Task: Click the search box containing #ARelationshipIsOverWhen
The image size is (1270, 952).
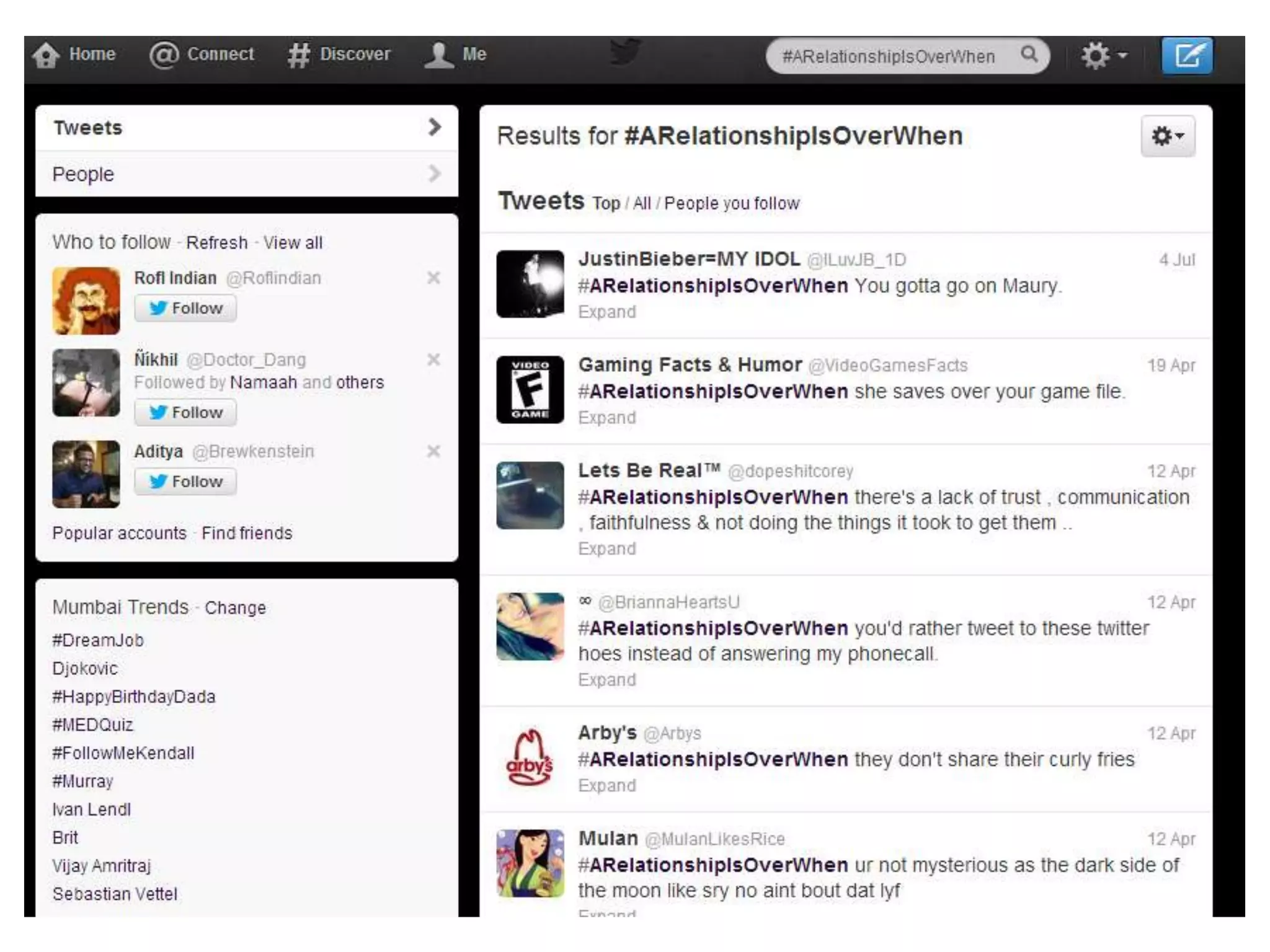Action: point(888,56)
